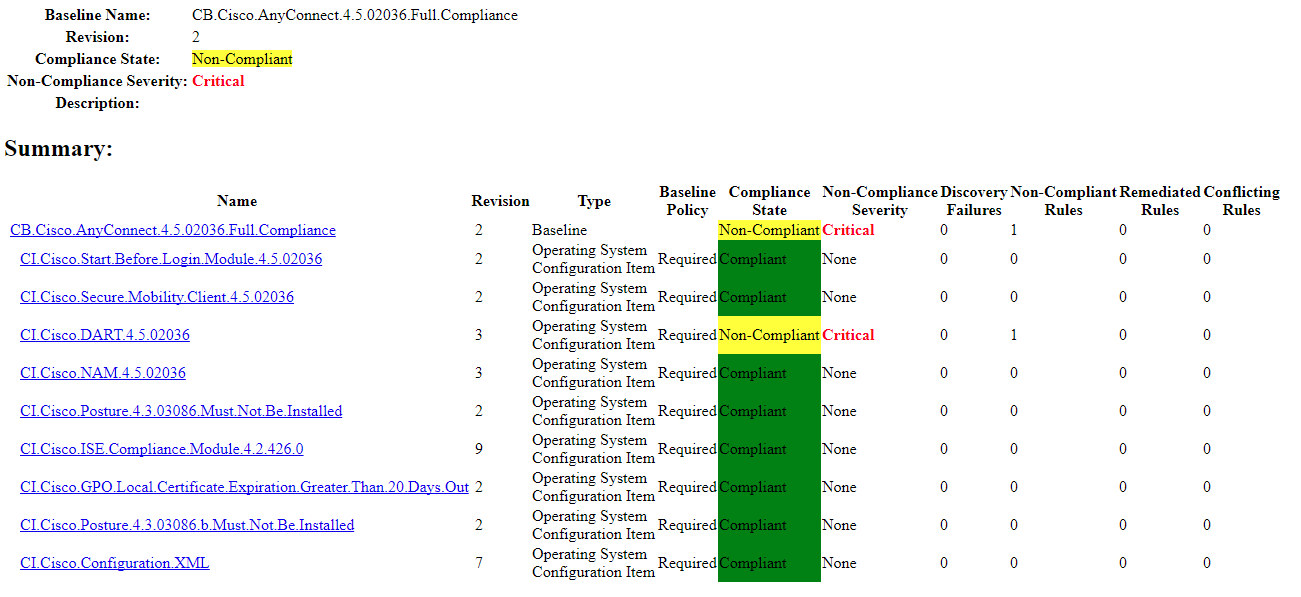Click the "Type" column header
Viewport: 1301px width, 597px height.
594,201
